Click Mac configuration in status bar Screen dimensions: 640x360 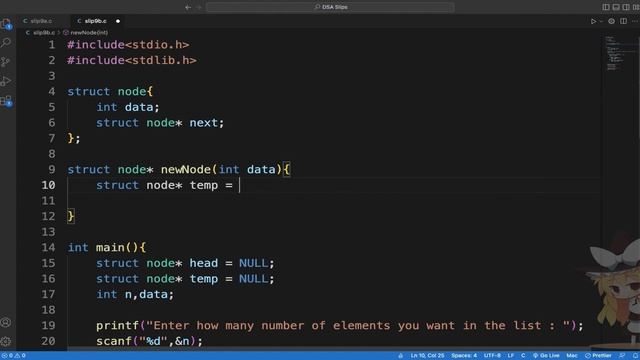[x=572, y=356]
